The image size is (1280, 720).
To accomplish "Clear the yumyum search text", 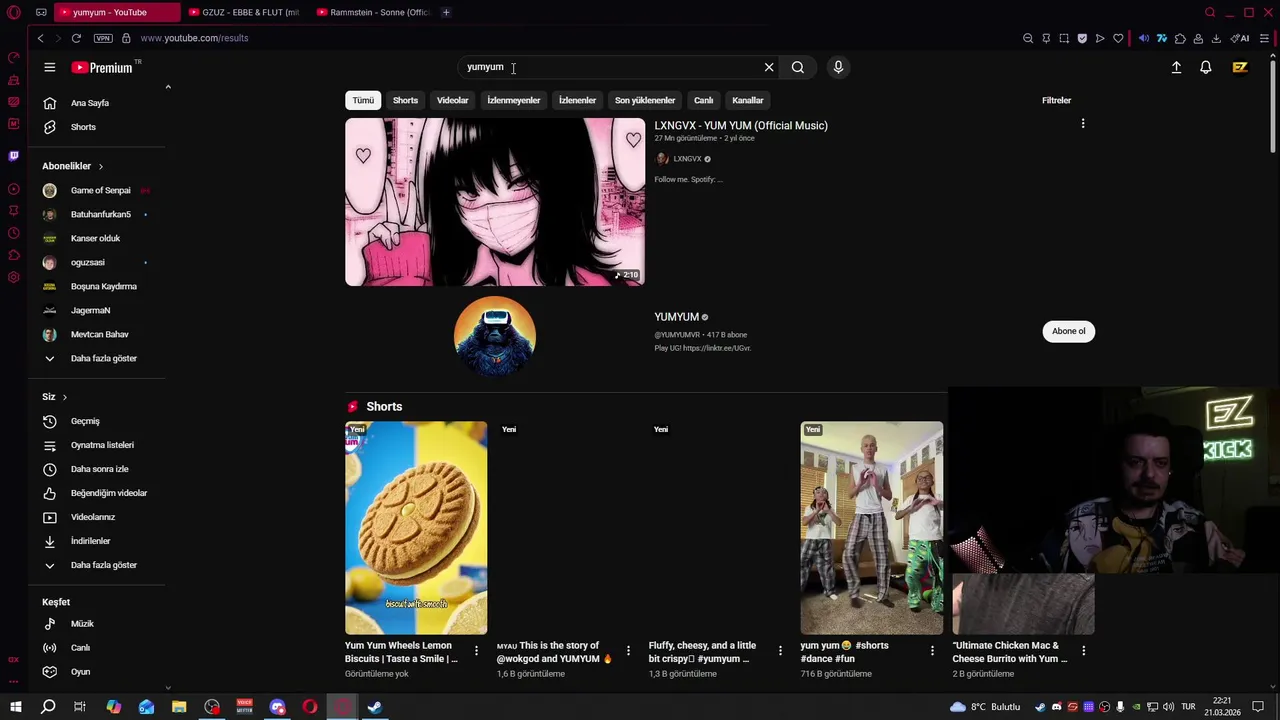I will [x=769, y=67].
